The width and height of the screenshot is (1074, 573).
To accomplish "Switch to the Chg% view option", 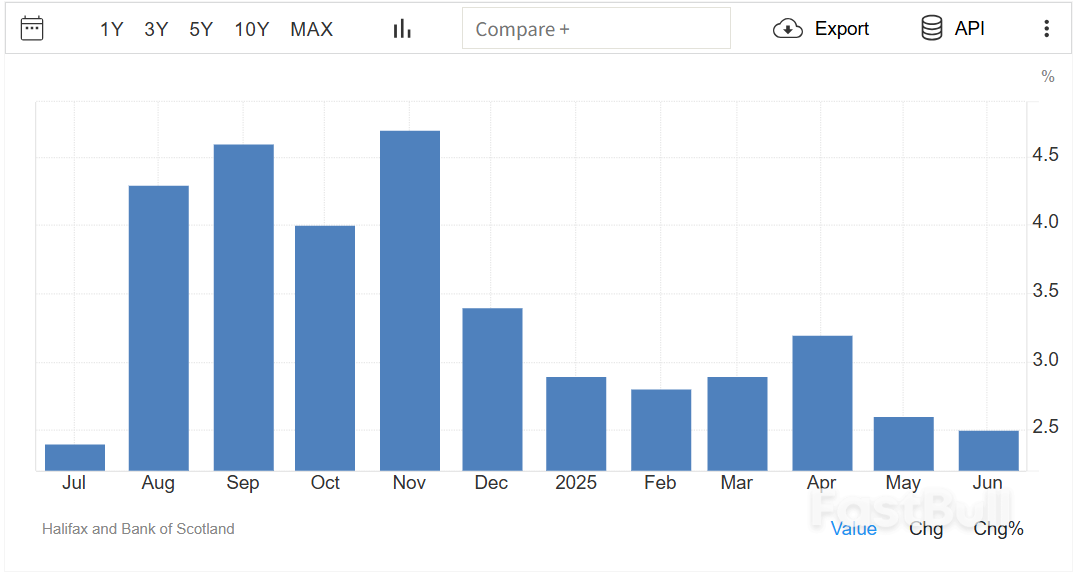I will [x=998, y=529].
